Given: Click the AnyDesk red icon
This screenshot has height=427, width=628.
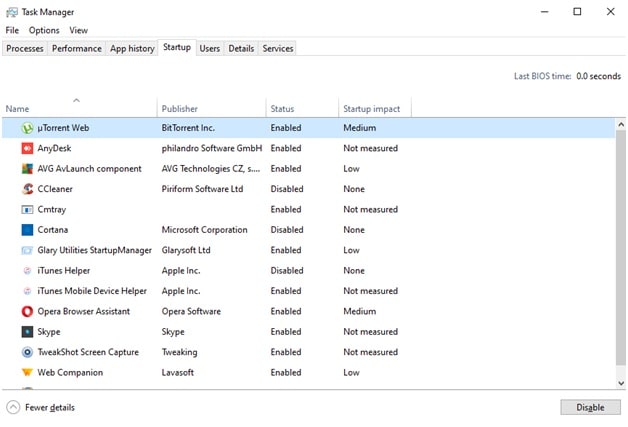Looking at the screenshot, I should click(x=27, y=149).
